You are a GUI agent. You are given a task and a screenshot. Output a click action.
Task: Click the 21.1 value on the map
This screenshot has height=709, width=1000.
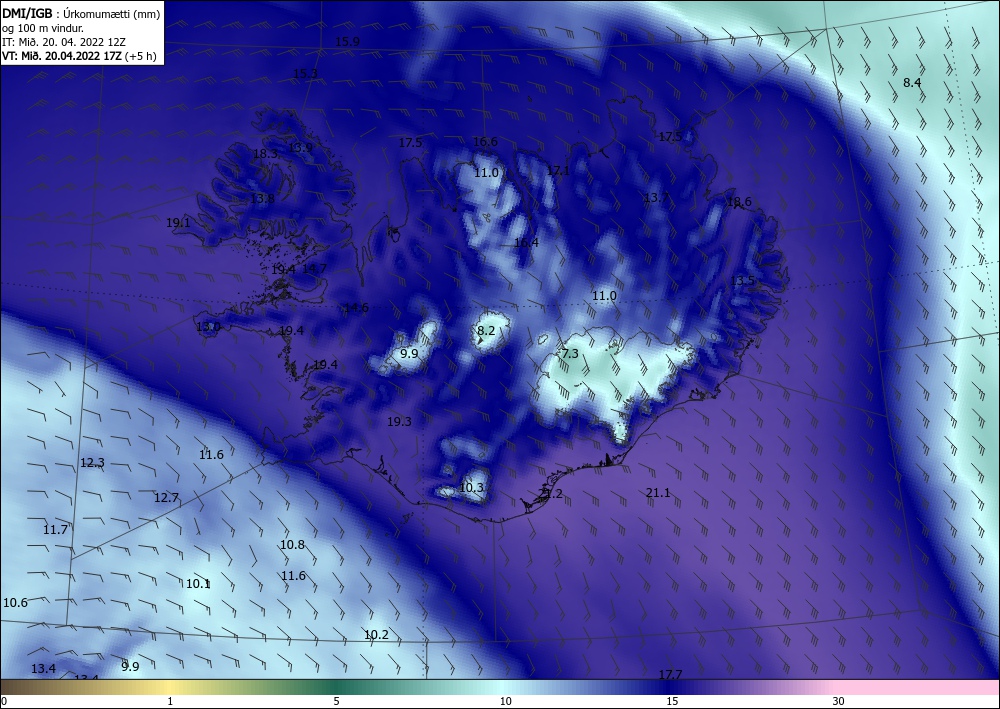(658, 492)
